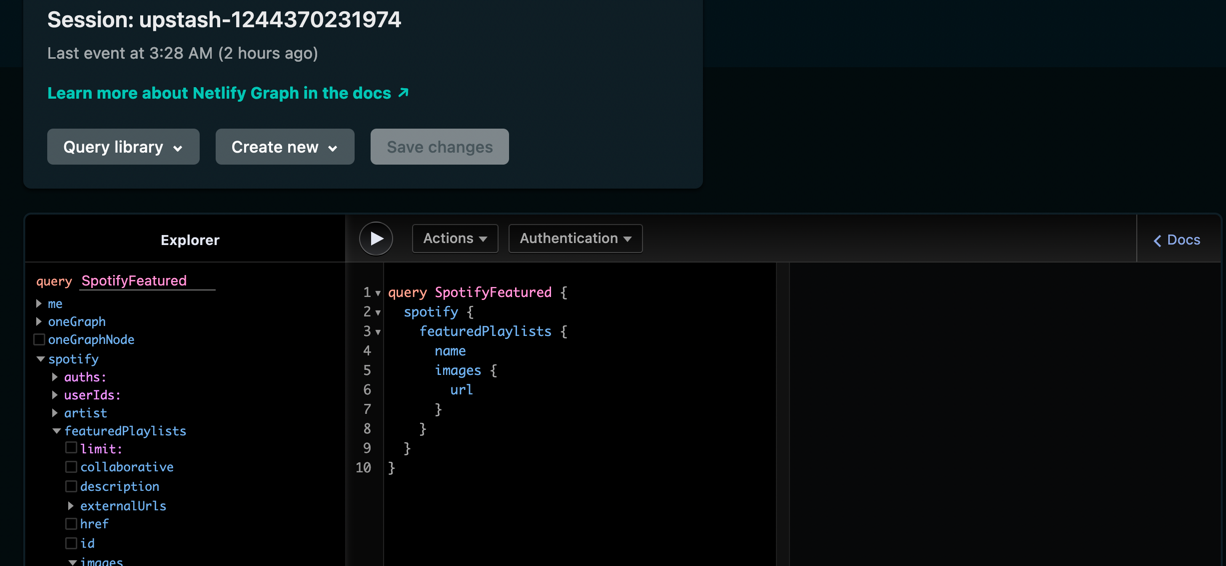Click the Create new button
This screenshot has width=1226, height=566.
pos(285,147)
